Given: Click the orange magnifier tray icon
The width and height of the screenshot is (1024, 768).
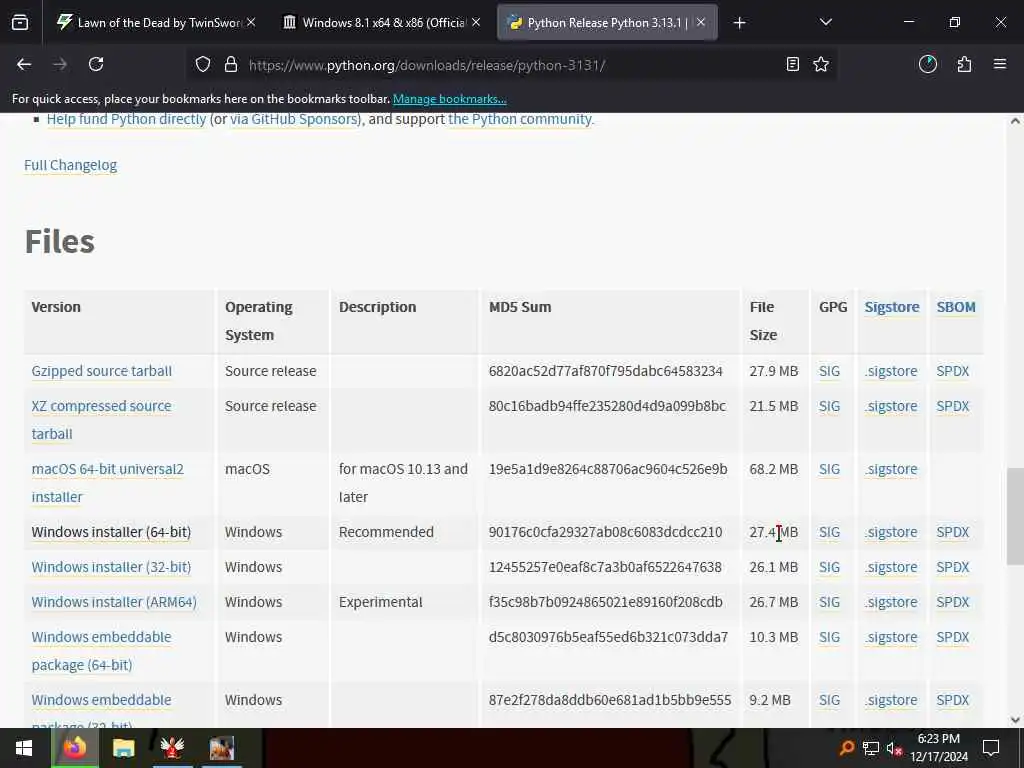Looking at the screenshot, I should 846,748.
